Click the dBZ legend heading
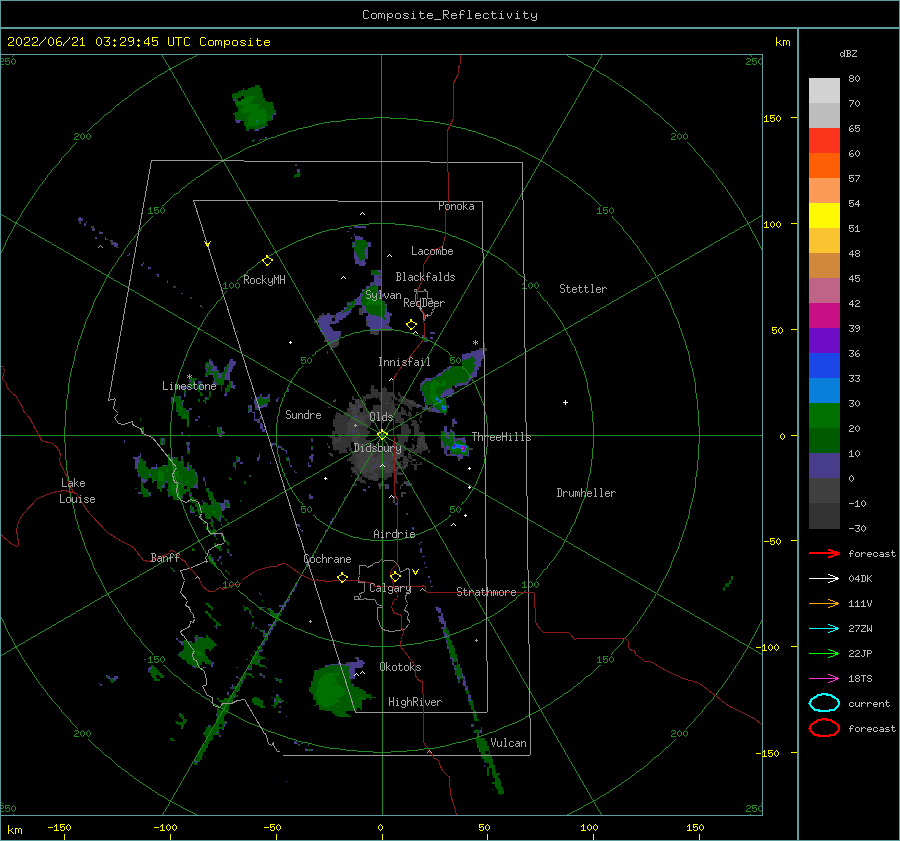This screenshot has height=841, width=900. click(848, 53)
